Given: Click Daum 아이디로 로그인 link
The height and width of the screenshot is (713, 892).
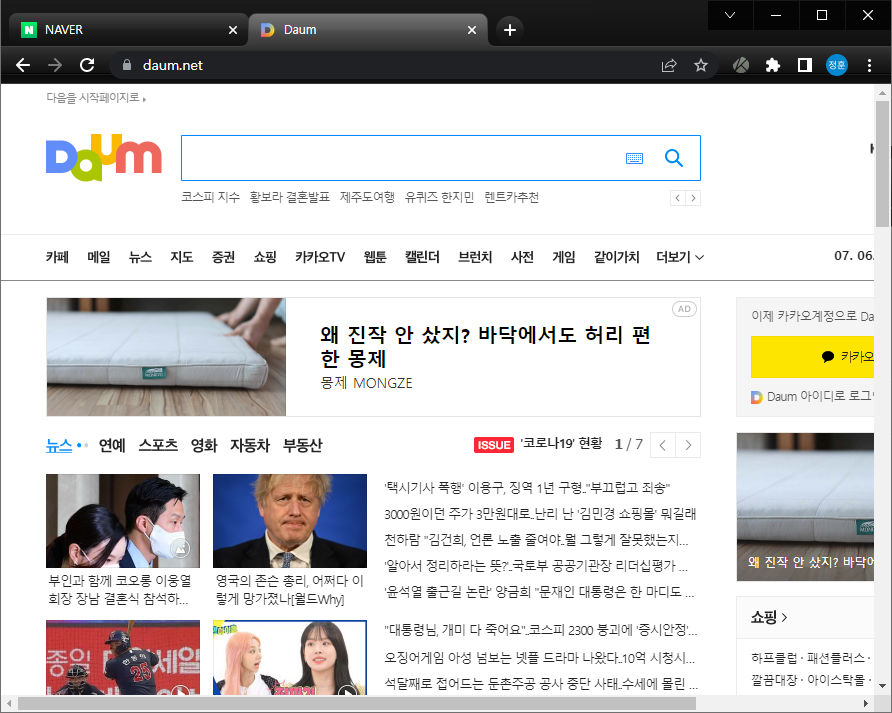Looking at the screenshot, I should tap(812, 397).
